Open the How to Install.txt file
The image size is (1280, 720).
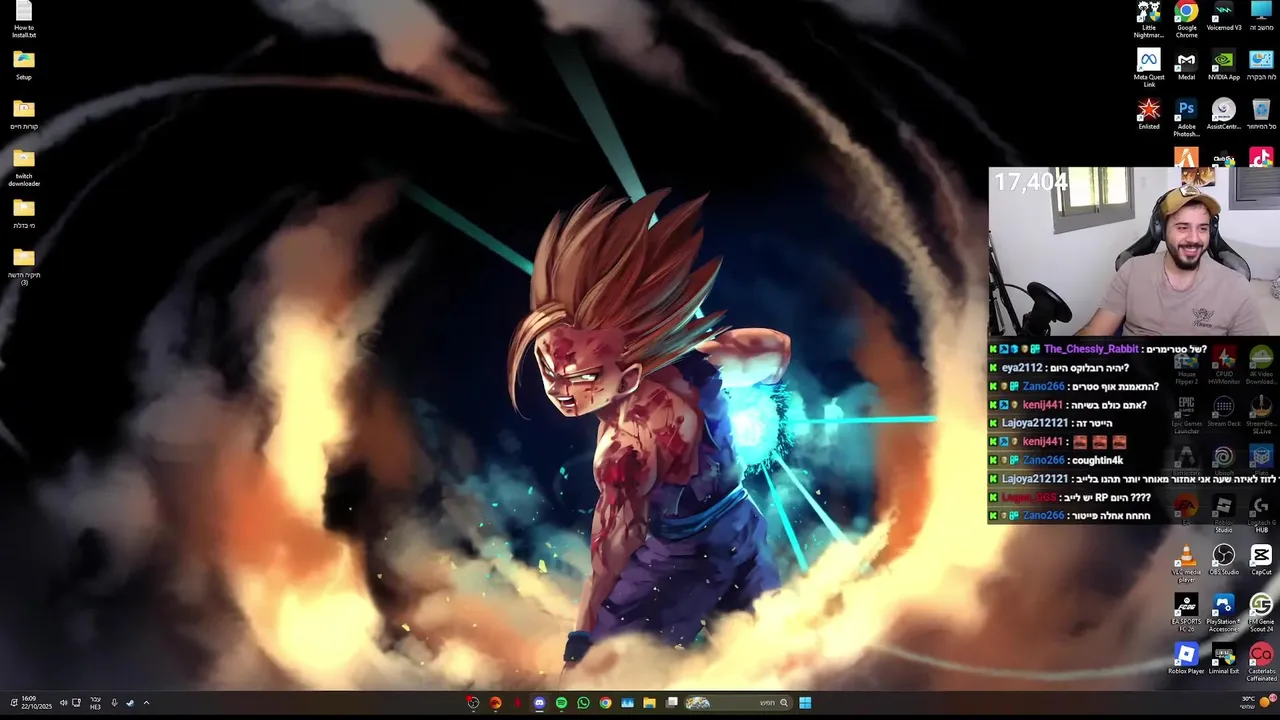click(24, 20)
